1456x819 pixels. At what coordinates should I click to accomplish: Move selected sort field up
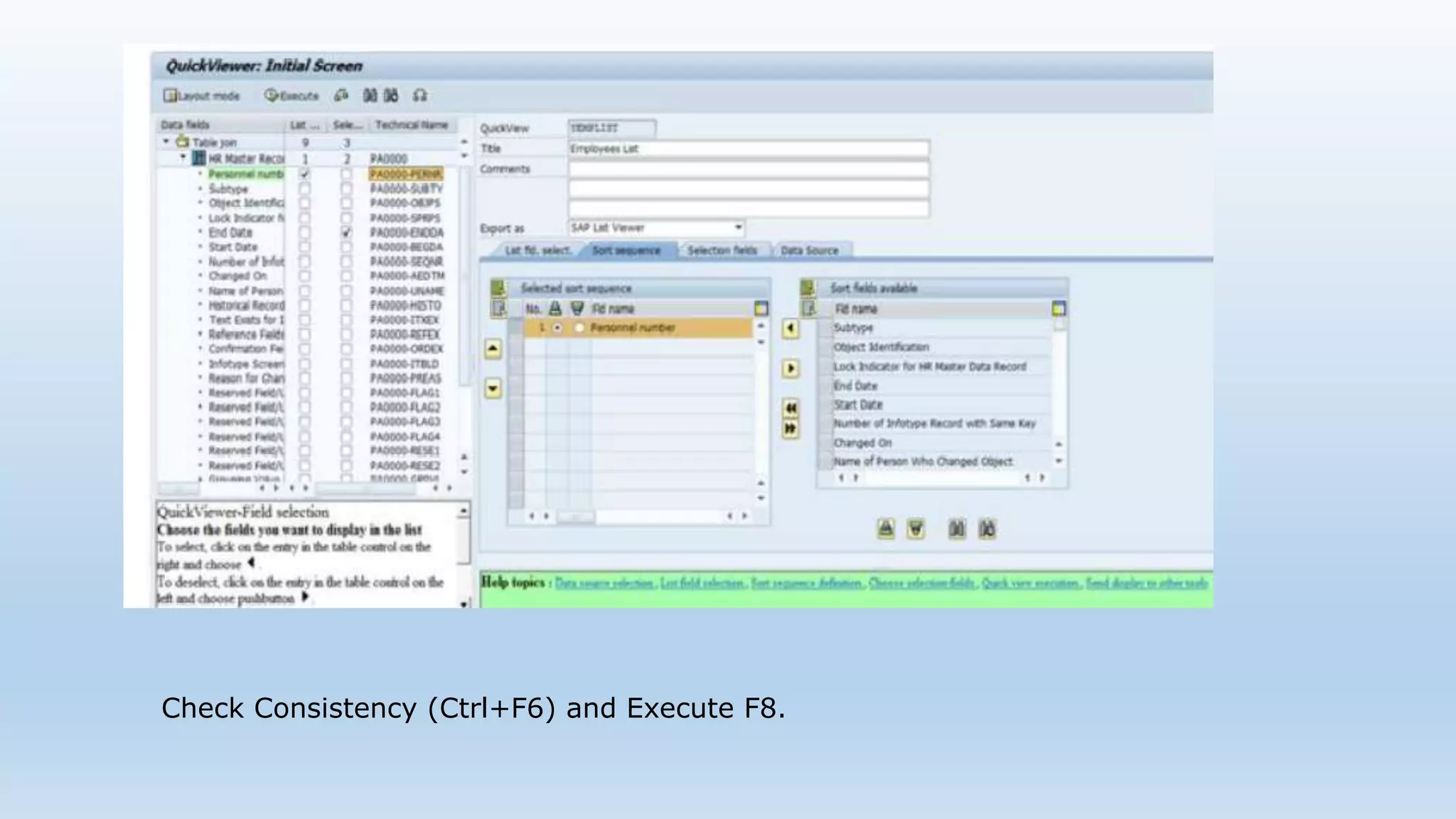pyautogui.click(x=493, y=349)
